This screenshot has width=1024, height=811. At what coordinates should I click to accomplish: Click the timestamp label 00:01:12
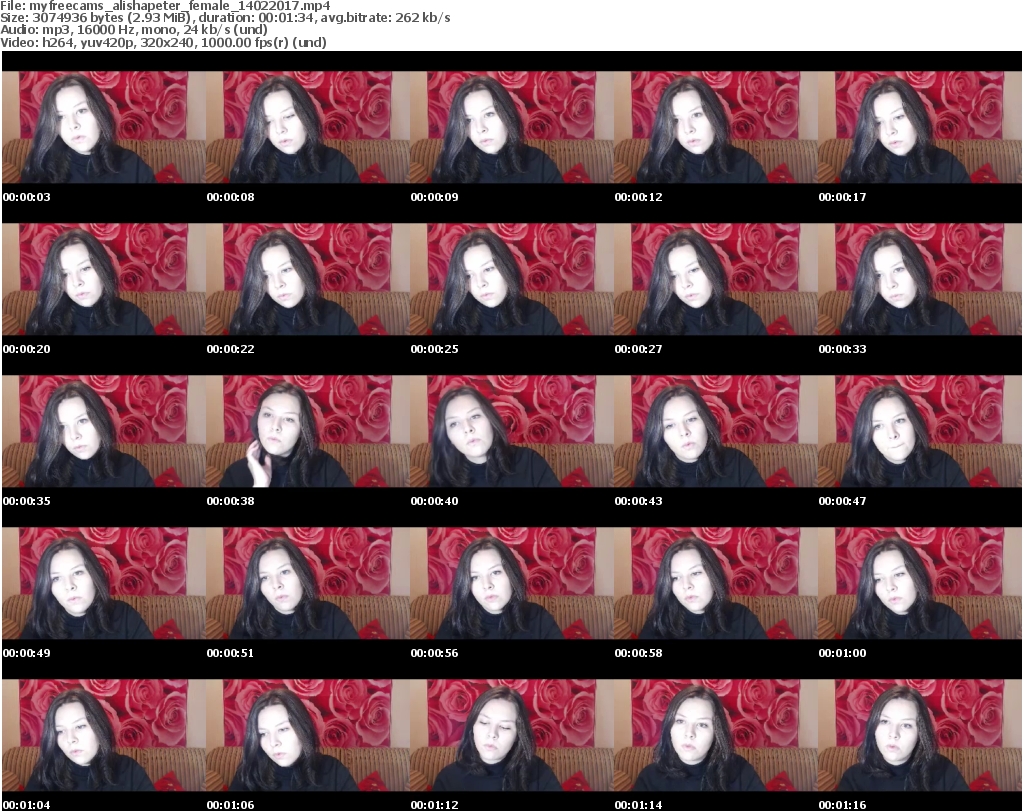(434, 805)
